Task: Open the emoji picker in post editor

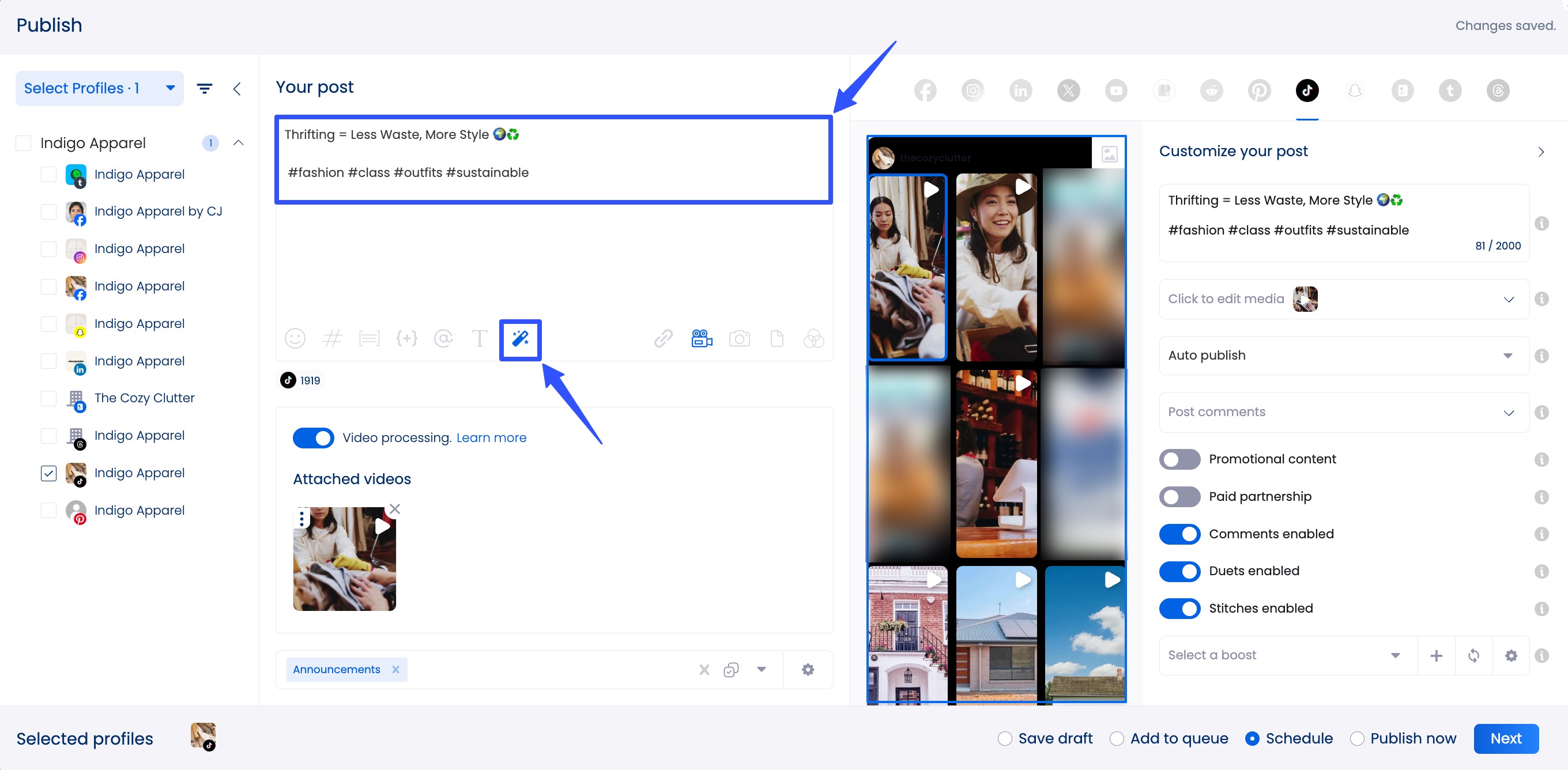Action: pyautogui.click(x=295, y=339)
